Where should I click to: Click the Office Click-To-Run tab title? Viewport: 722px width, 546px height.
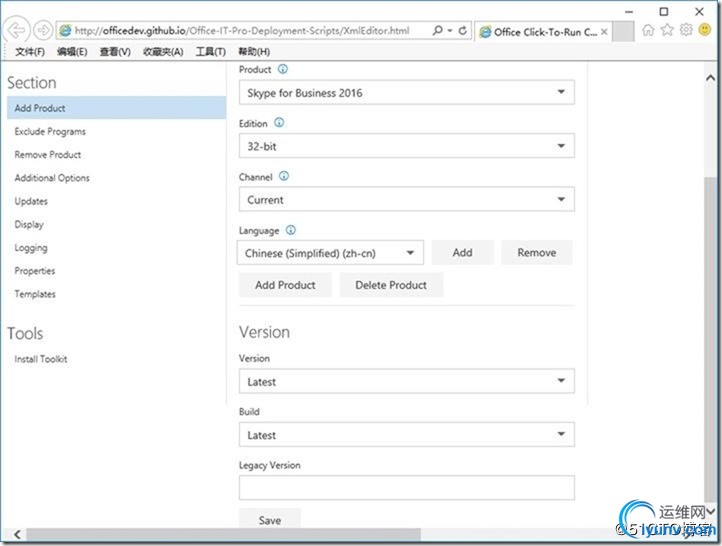click(x=545, y=32)
